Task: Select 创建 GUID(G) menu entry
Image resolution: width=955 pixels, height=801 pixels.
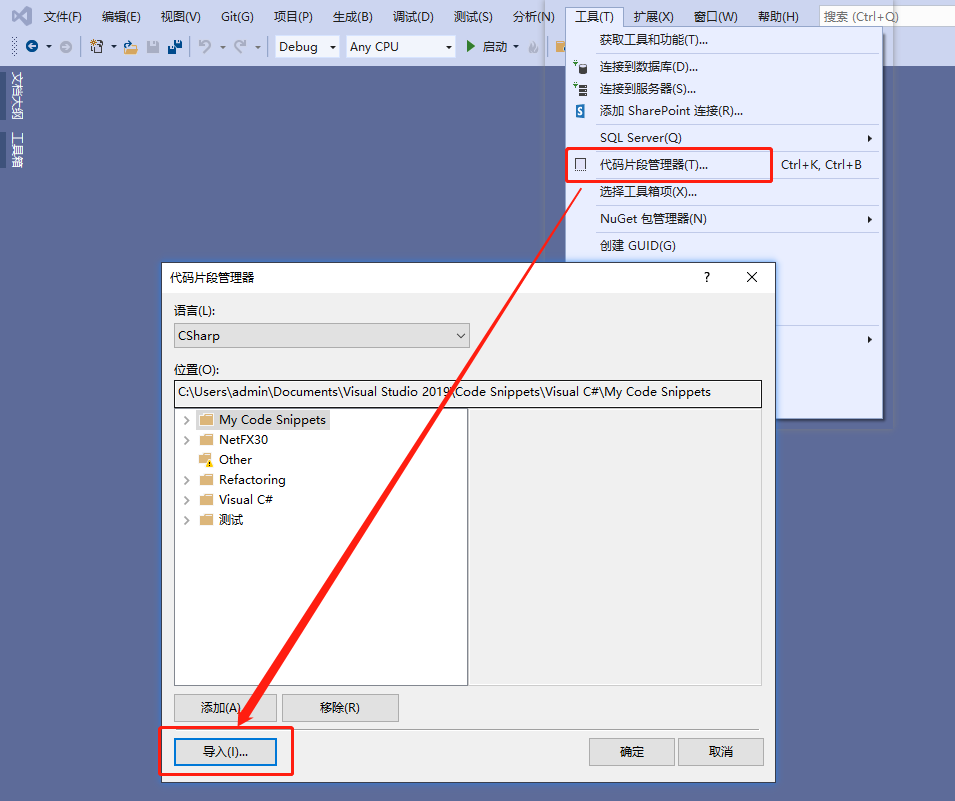Action: [724, 245]
